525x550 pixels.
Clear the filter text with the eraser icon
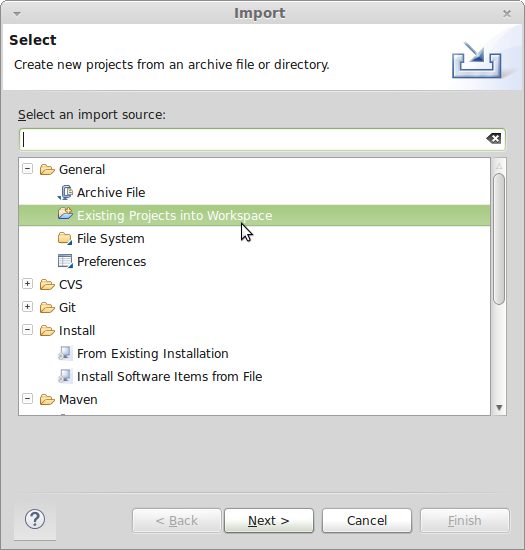point(493,139)
